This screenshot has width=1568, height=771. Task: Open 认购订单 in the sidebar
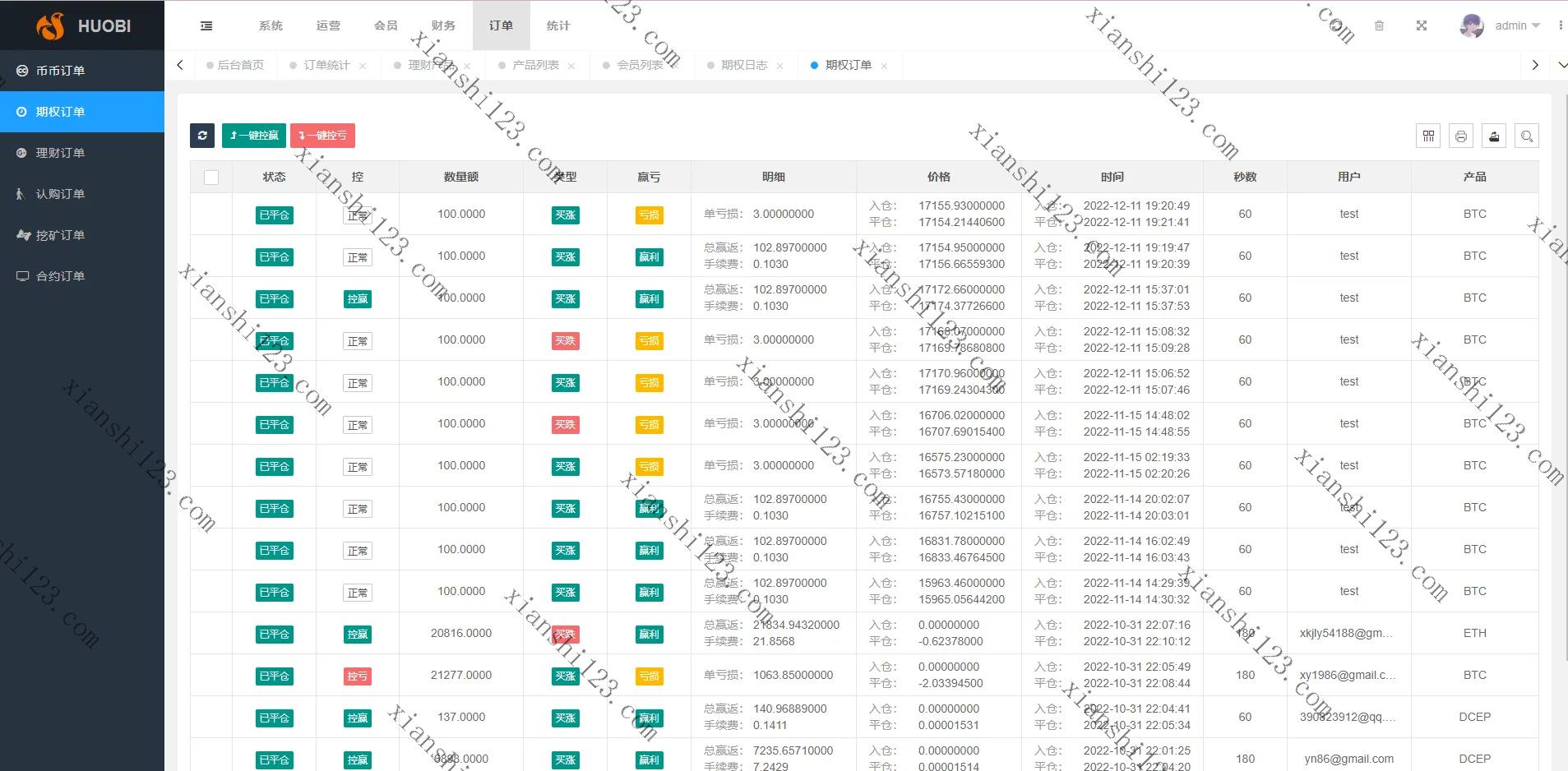[x=82, y=194]
